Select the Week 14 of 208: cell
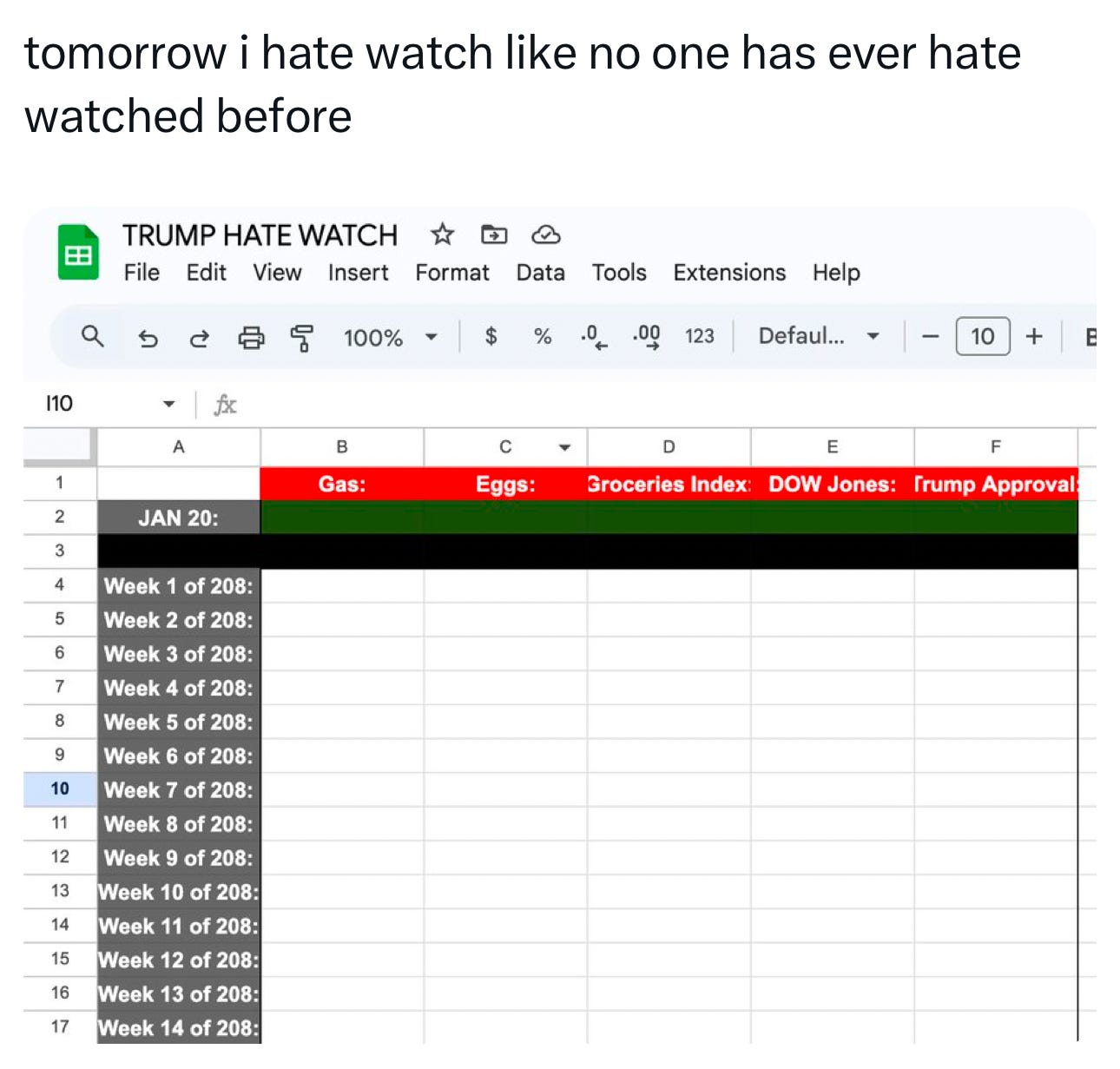 coord(179,1027)
